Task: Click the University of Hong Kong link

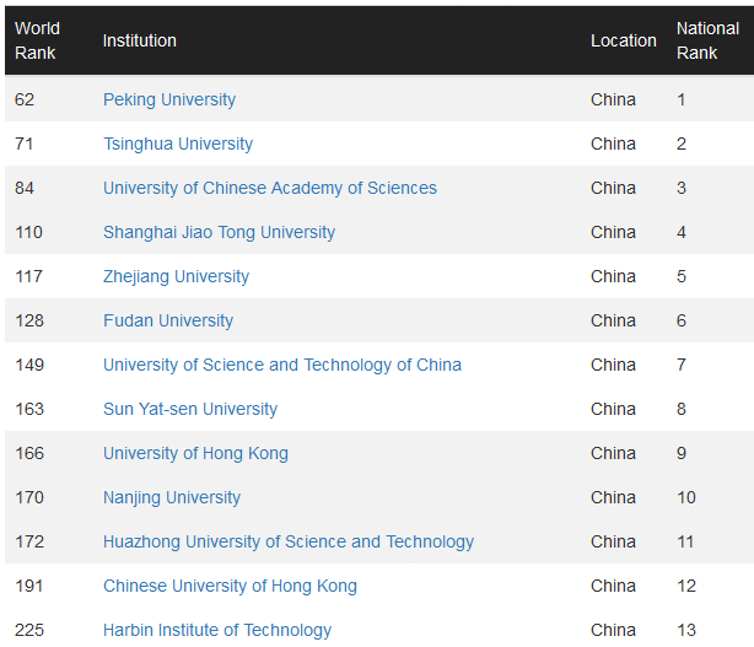Action: click(x=195, y=453)
